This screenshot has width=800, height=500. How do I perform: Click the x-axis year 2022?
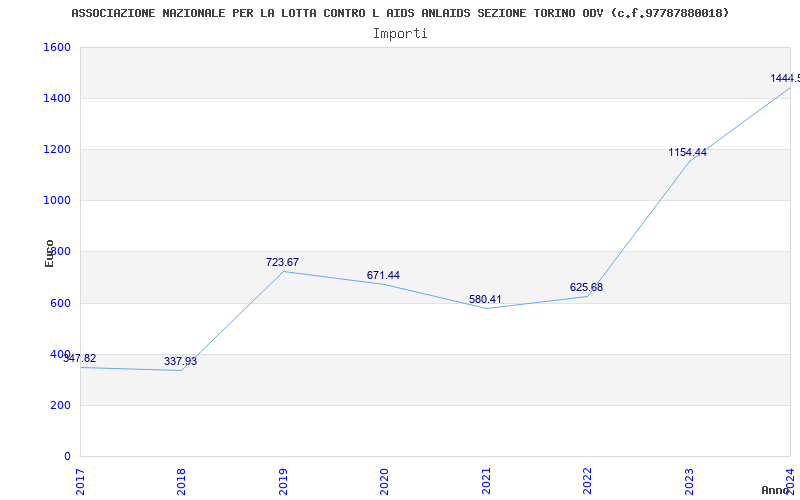pyautogui.click(x=587, y=481)
